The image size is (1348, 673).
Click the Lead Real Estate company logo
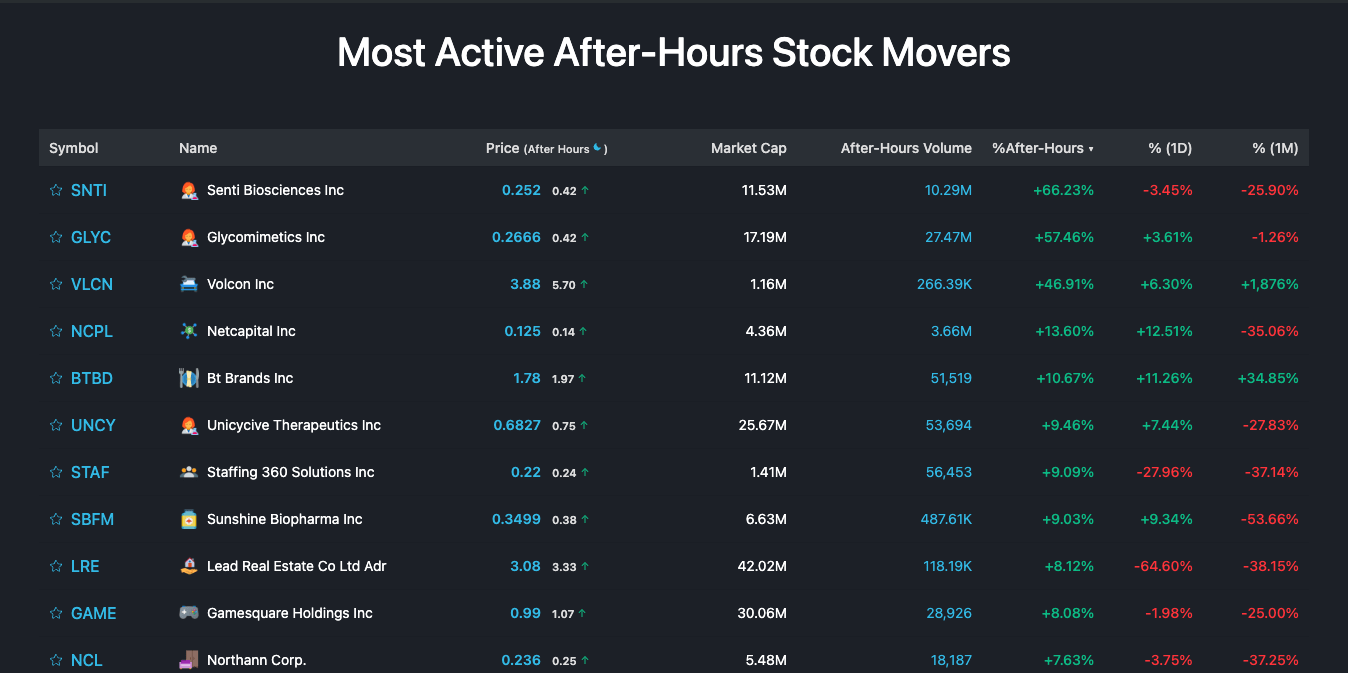[x=189, y=565]
